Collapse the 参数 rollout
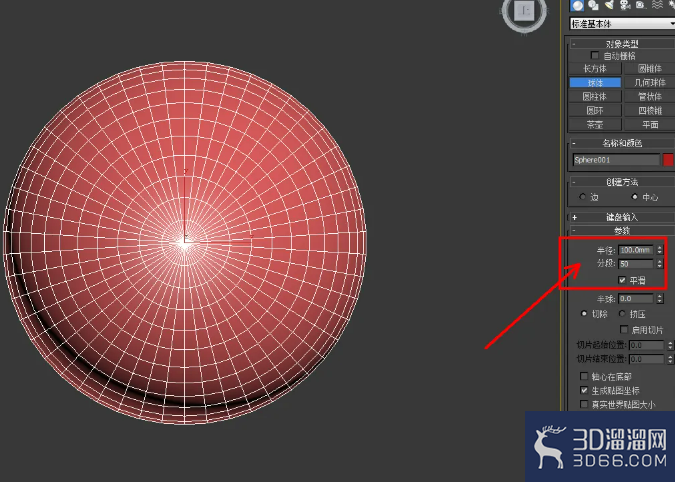The width and height of the screenshot is (675, 482). pyautogui.click(x=622, y=231)
